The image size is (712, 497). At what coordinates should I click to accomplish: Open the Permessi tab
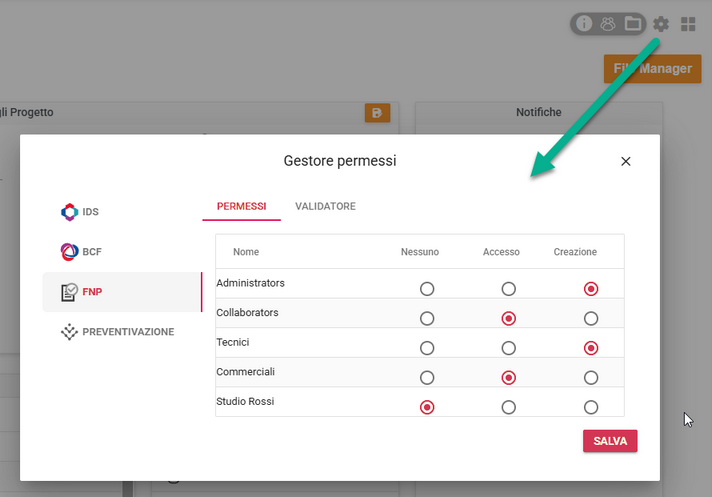[241, 206]
